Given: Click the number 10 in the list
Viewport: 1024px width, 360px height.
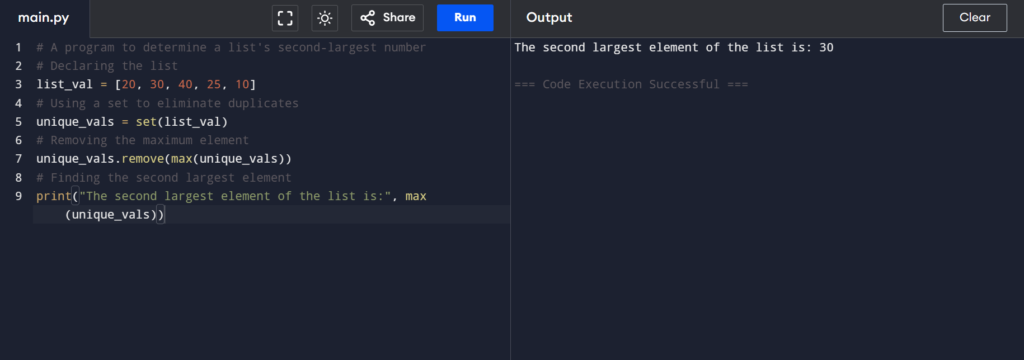Looking at the screenshot, I should [242, 84].
